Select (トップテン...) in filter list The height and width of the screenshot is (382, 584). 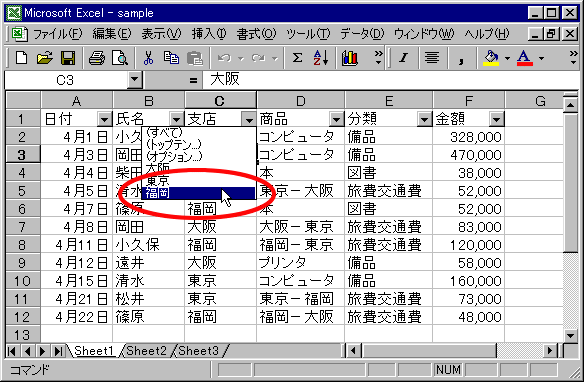199,144
